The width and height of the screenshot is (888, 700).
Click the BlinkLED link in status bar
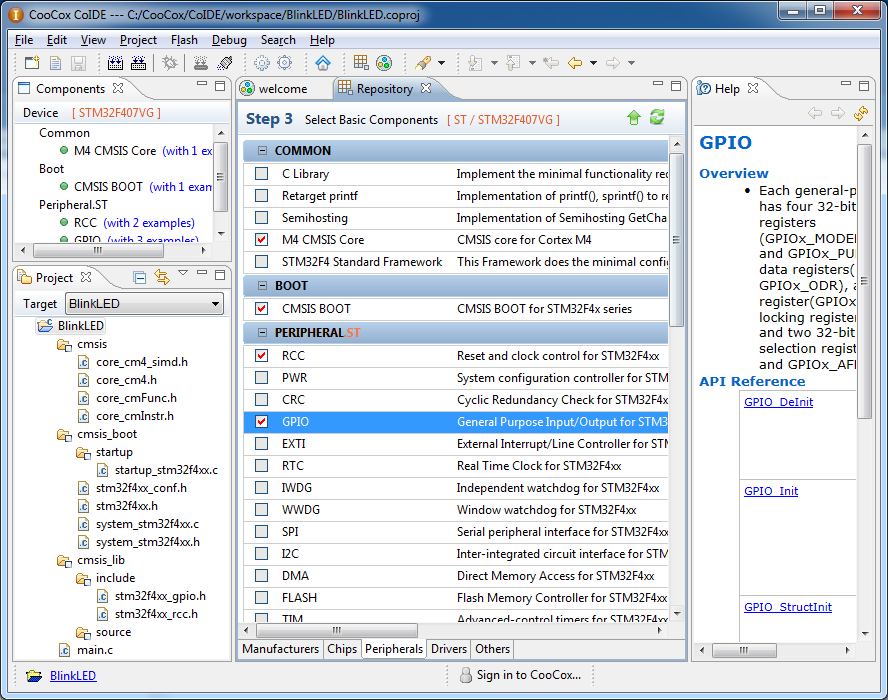pos(73,676)
